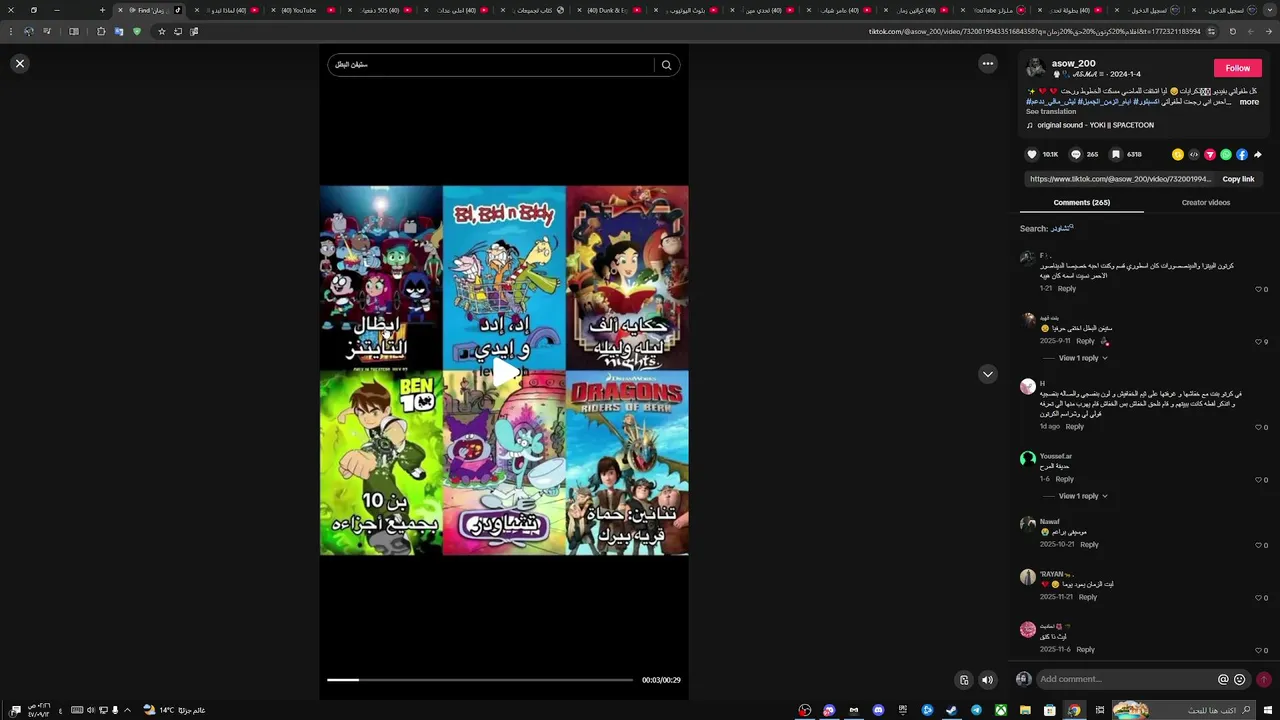The height and width of the screenshot is (720, 1280).
Task: Click the mute volume speaker icon
Action: tap(988, 680)
